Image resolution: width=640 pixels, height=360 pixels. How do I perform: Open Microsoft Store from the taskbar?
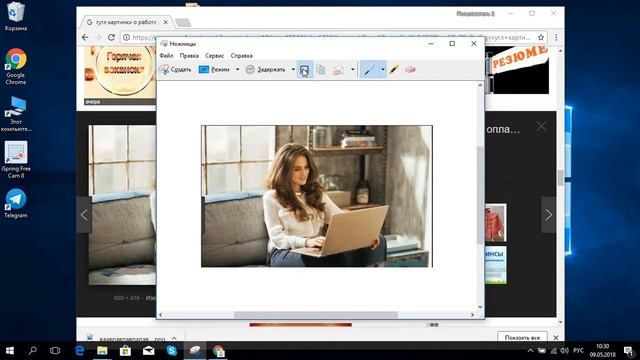click(125, 351)
